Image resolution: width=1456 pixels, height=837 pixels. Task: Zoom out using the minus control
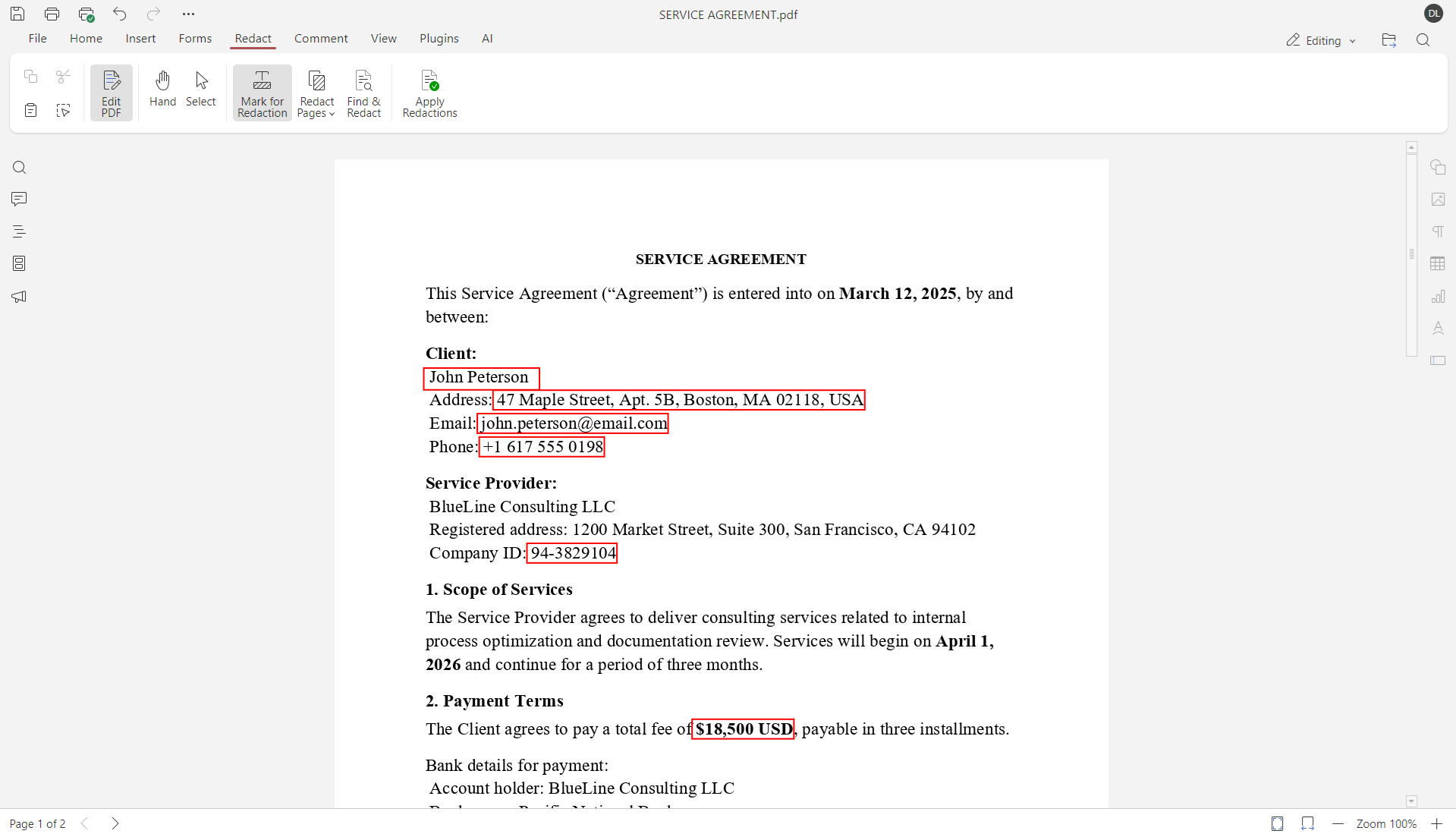coord(1338,823)
